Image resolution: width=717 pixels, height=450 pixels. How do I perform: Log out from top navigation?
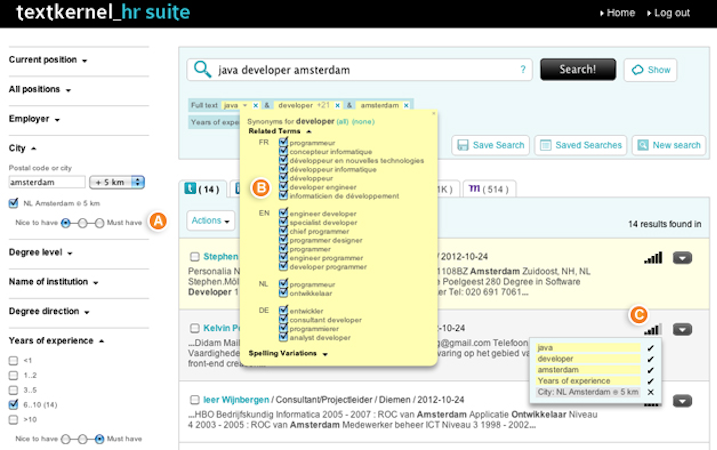pos(669,13)
